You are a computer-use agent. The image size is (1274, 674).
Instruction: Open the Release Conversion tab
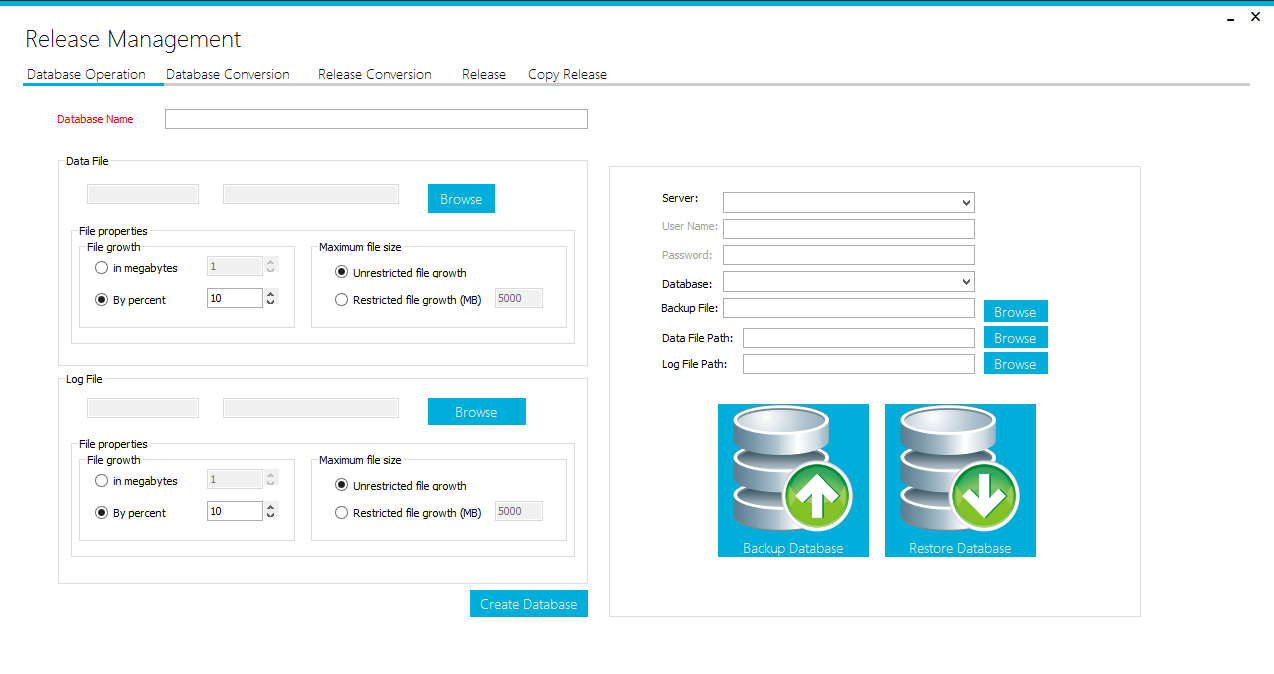pyautogui.click(x=375, y=75)
